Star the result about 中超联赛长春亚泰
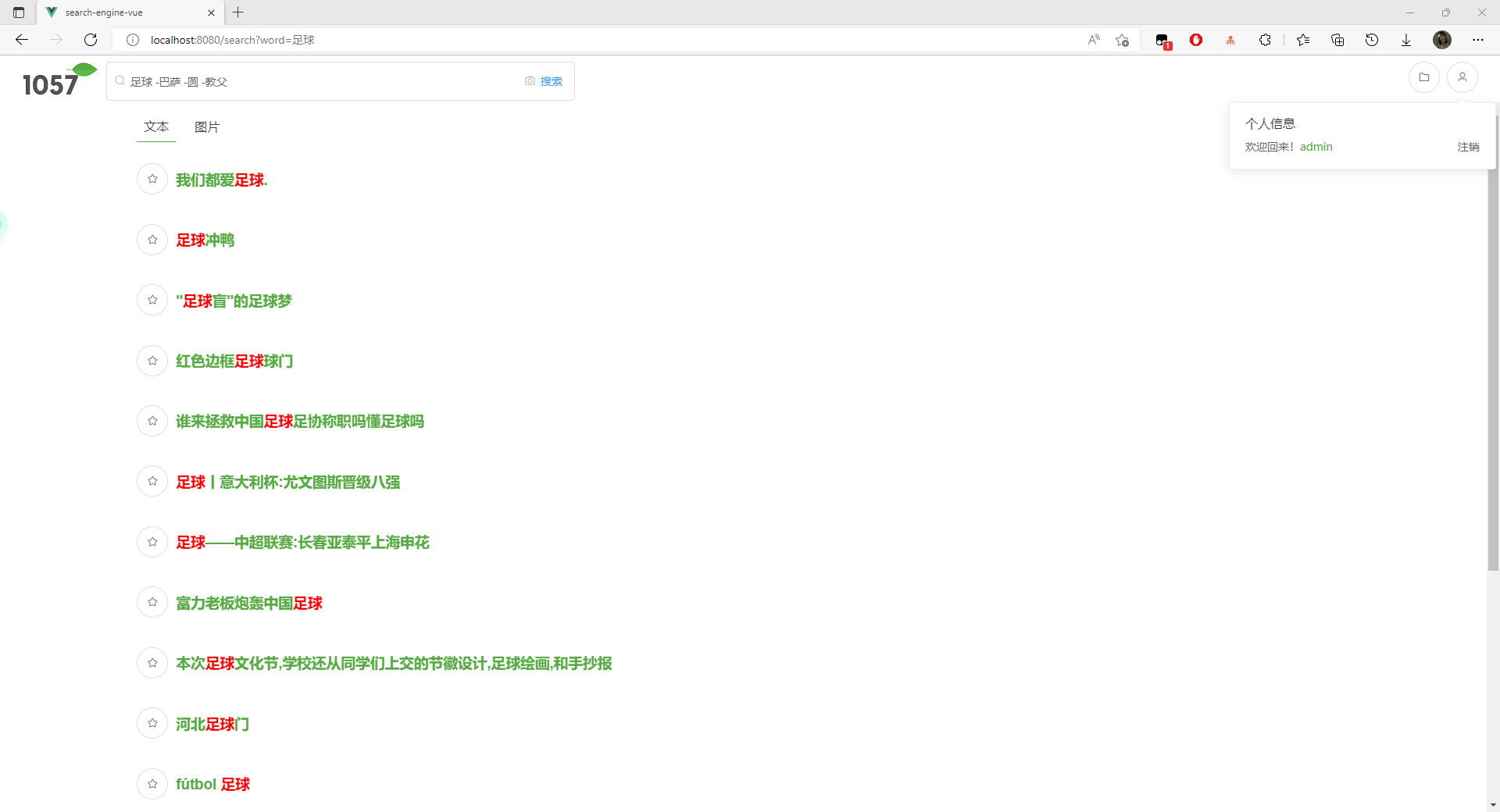 [152, 542]
